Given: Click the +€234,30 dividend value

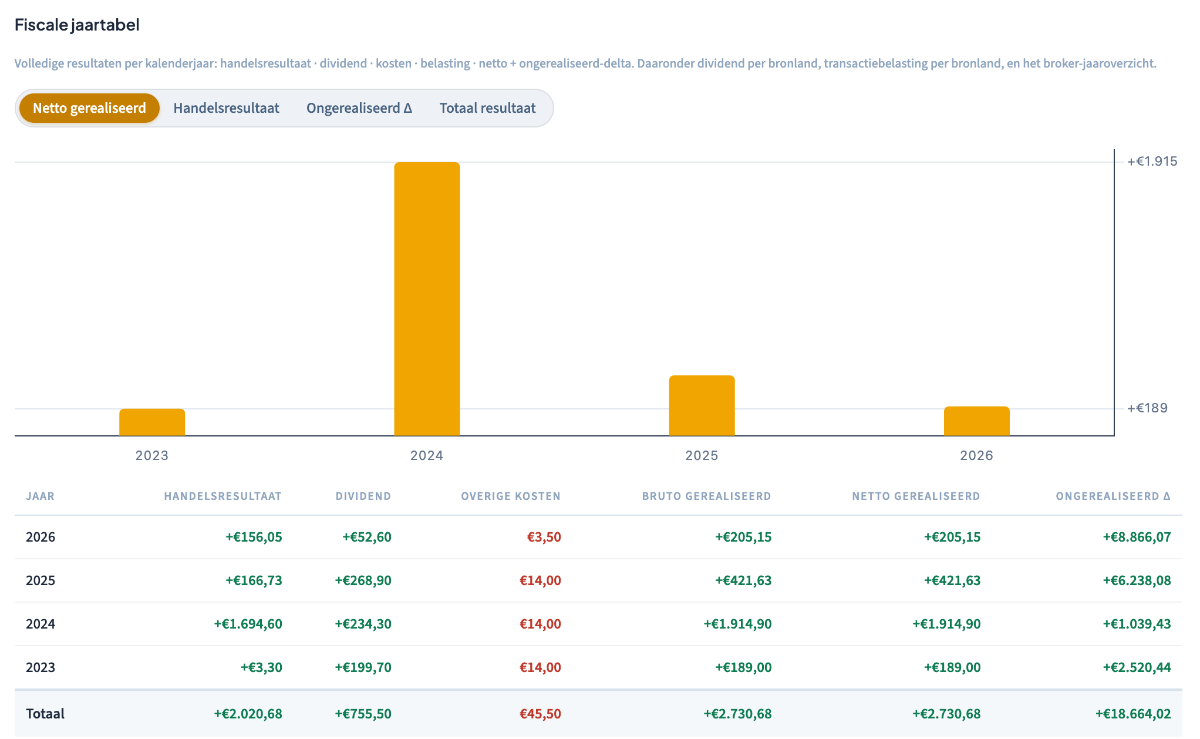Looking at the screenshot, I should click(363, 624).
